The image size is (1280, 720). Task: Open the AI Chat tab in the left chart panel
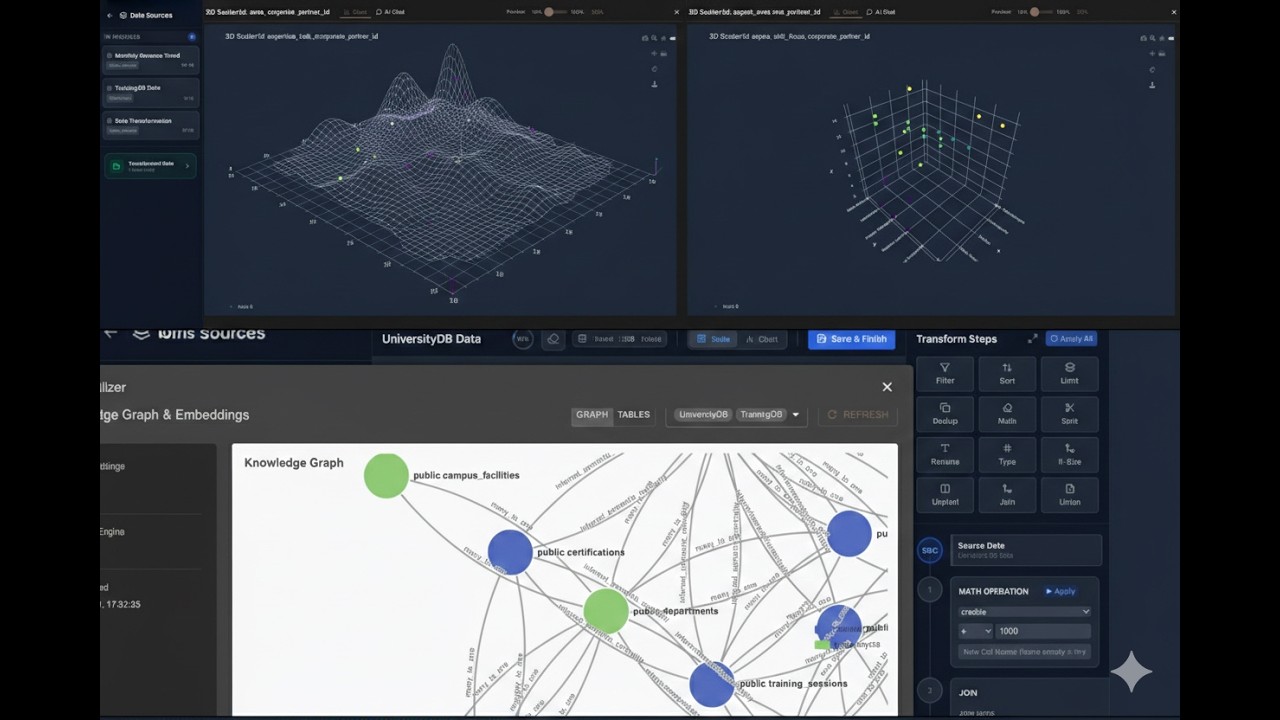(x=390, y=12)
